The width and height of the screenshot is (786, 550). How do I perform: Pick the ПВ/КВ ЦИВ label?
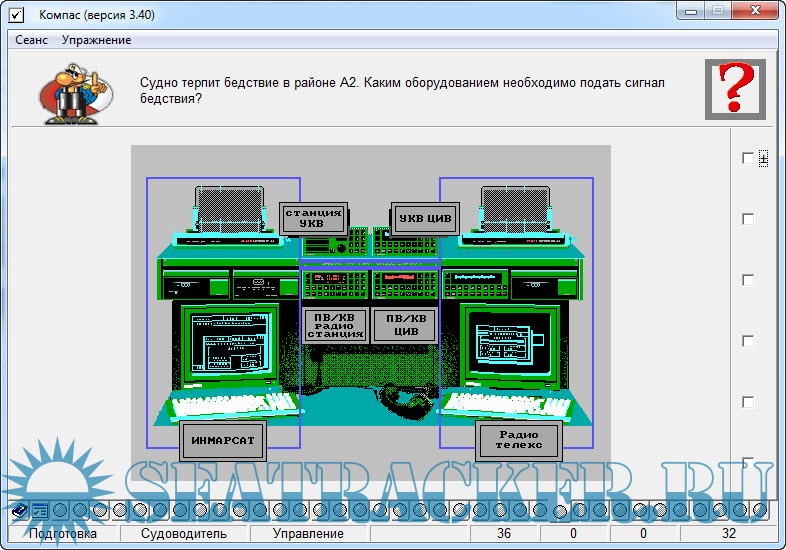coord(406,325)
